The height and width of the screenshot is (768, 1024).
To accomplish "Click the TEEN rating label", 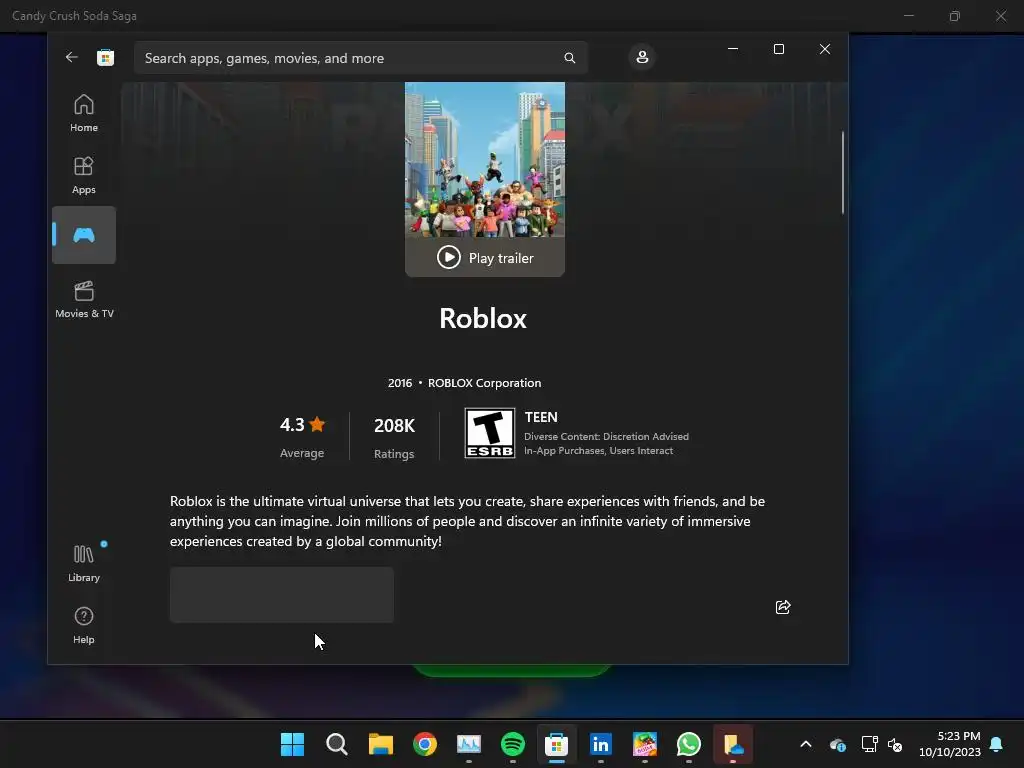I will coord(541,417).
